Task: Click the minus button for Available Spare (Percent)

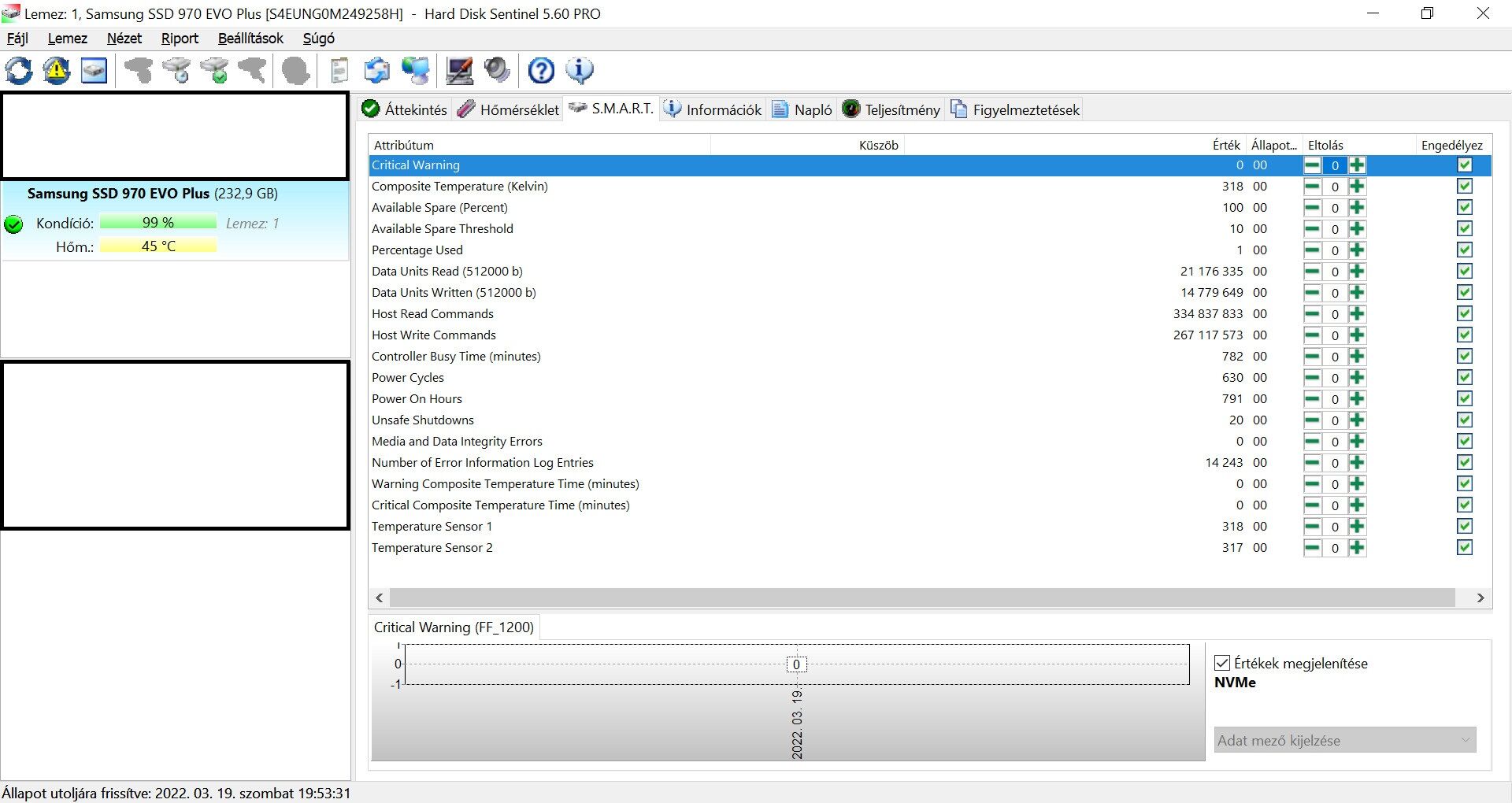Action: pos(1312,208)
